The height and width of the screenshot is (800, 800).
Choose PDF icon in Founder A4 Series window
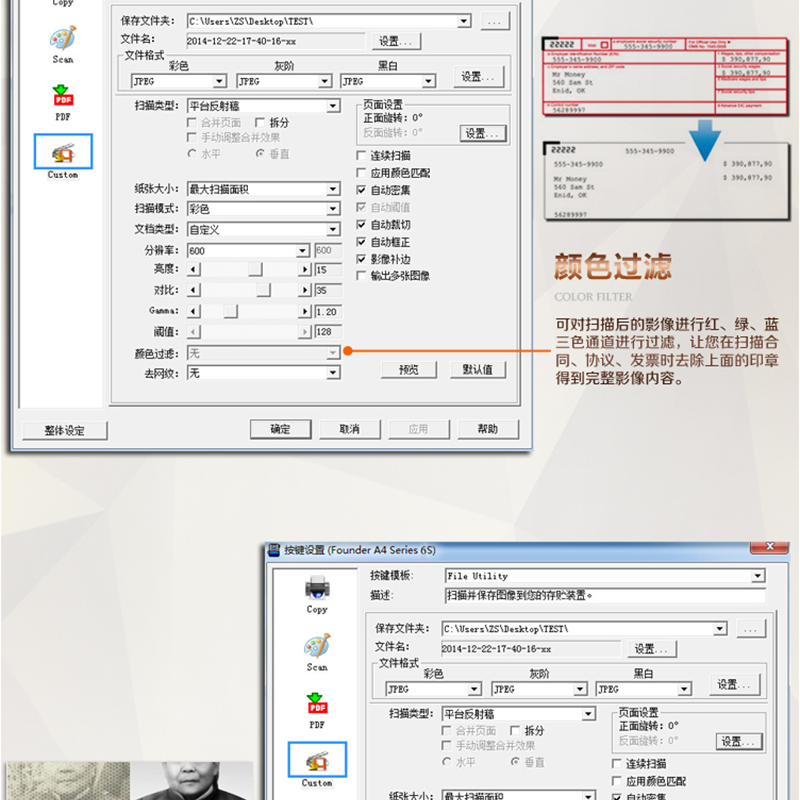tap(317, 706)
